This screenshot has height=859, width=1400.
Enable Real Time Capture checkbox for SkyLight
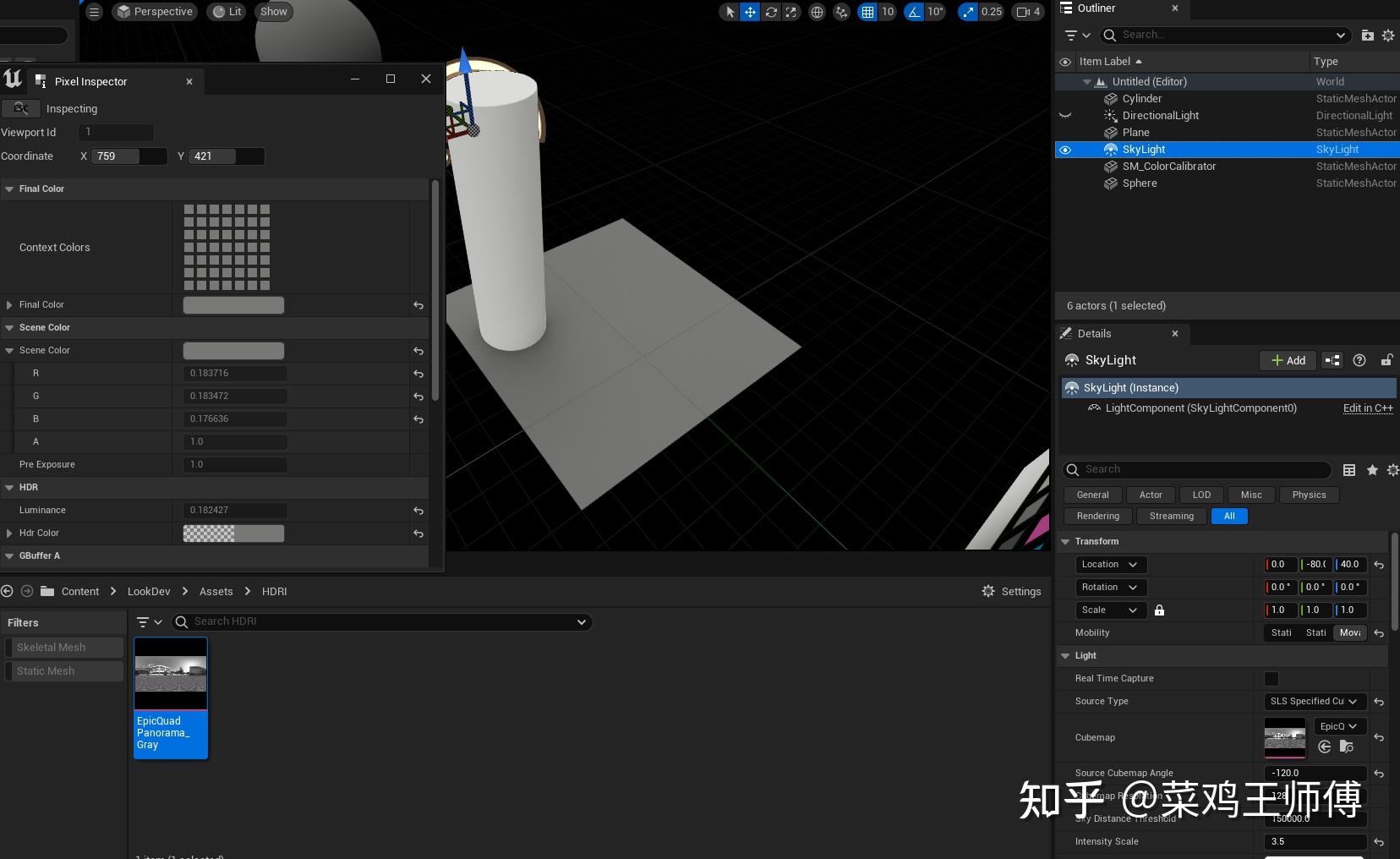click(1271, 679)
